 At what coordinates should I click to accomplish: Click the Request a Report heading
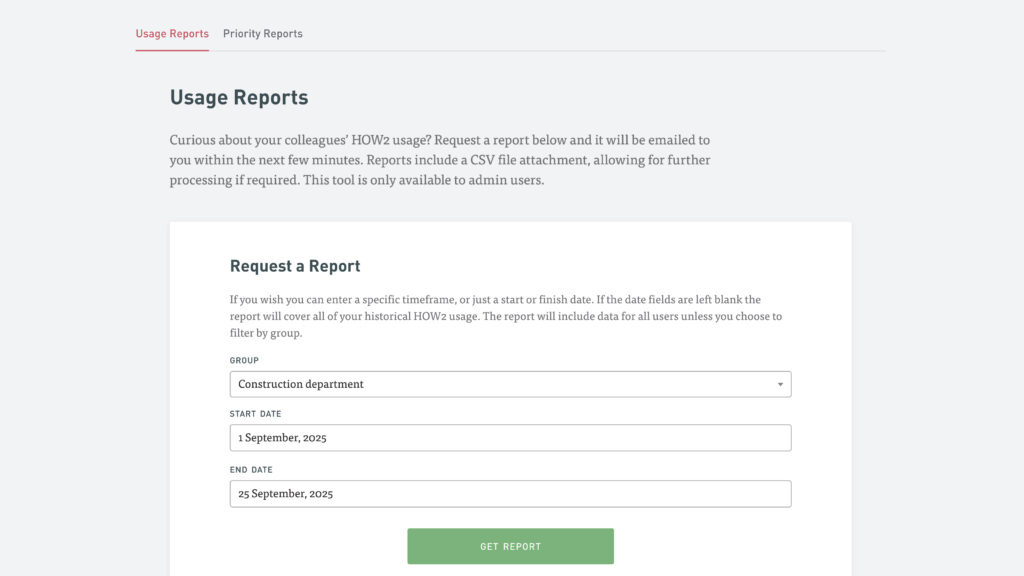295,266
